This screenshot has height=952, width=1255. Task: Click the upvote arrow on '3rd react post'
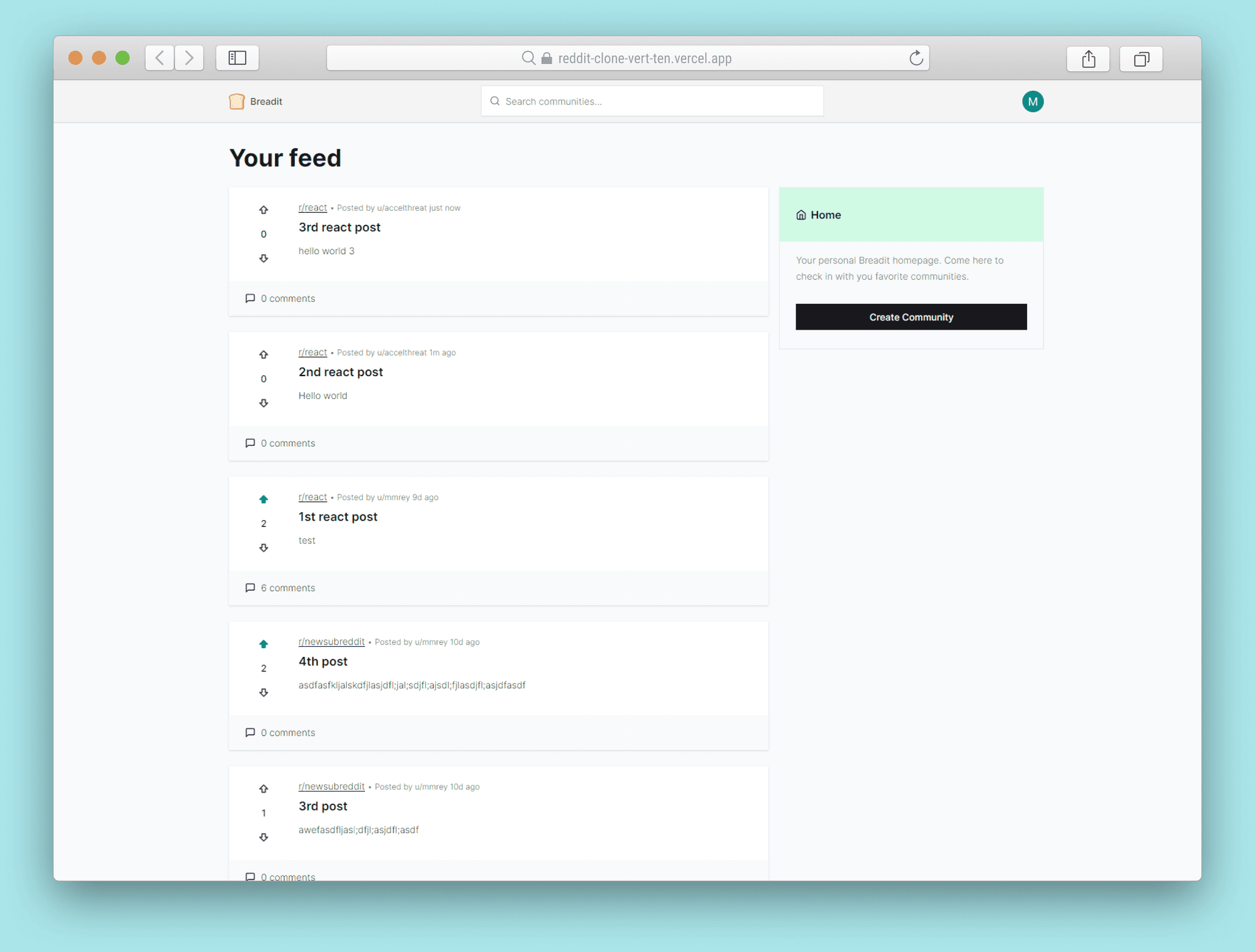coord(263,210)
